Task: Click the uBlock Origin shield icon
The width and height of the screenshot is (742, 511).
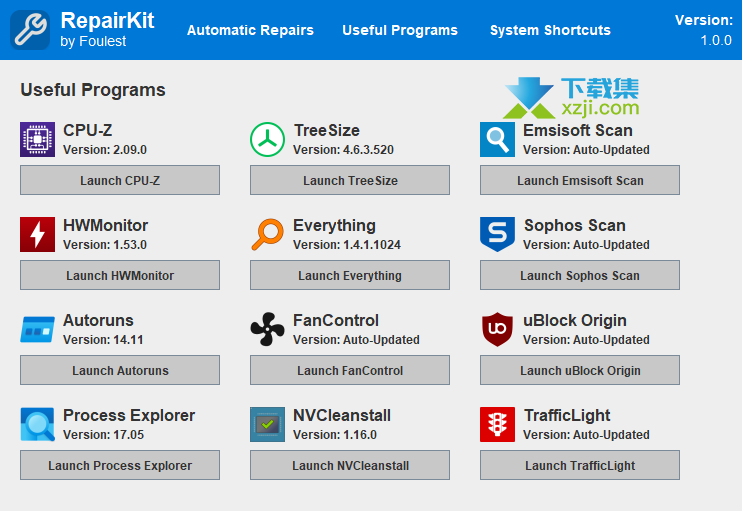Action: tap(497, 329)
